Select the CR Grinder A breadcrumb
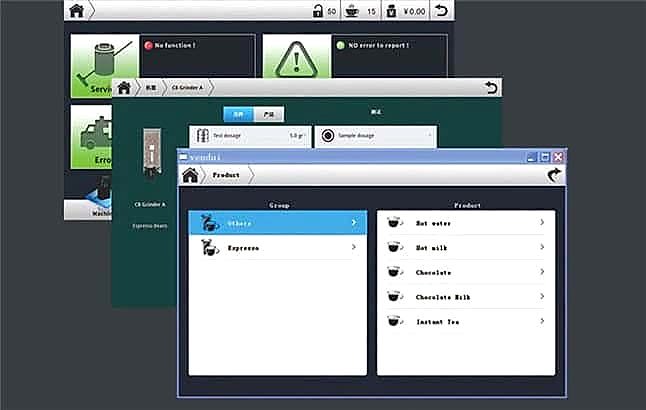646x410 pixels. 187,88
